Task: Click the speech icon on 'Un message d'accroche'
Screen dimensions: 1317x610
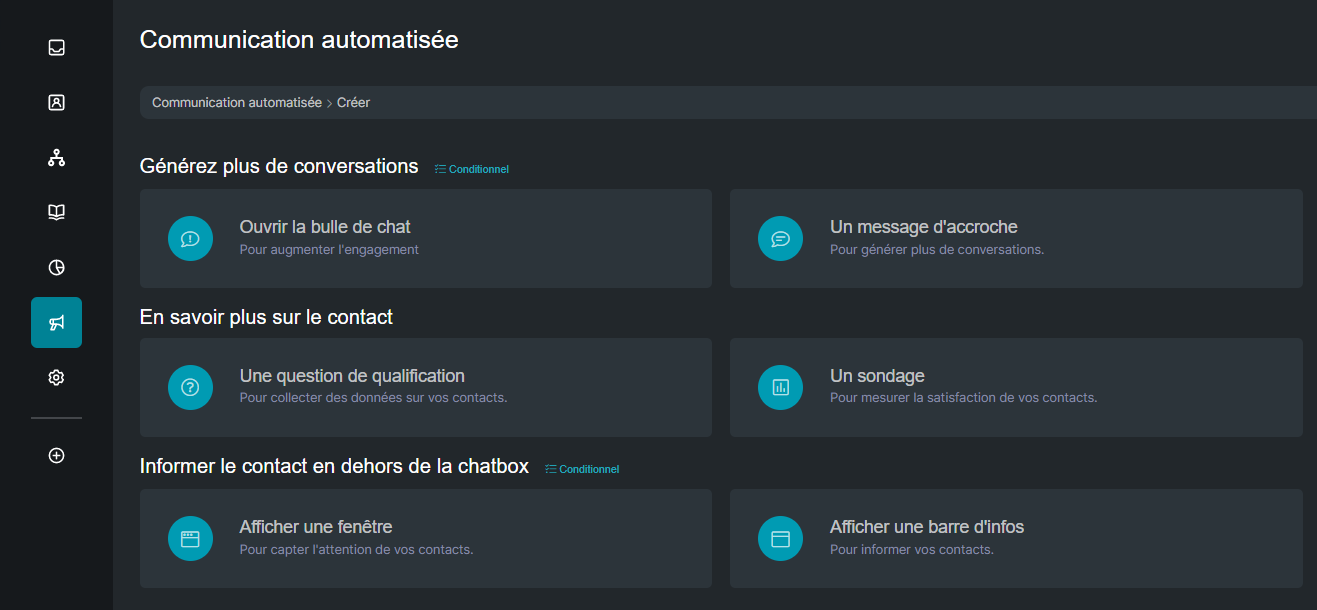Action: (x=780, y=238)
